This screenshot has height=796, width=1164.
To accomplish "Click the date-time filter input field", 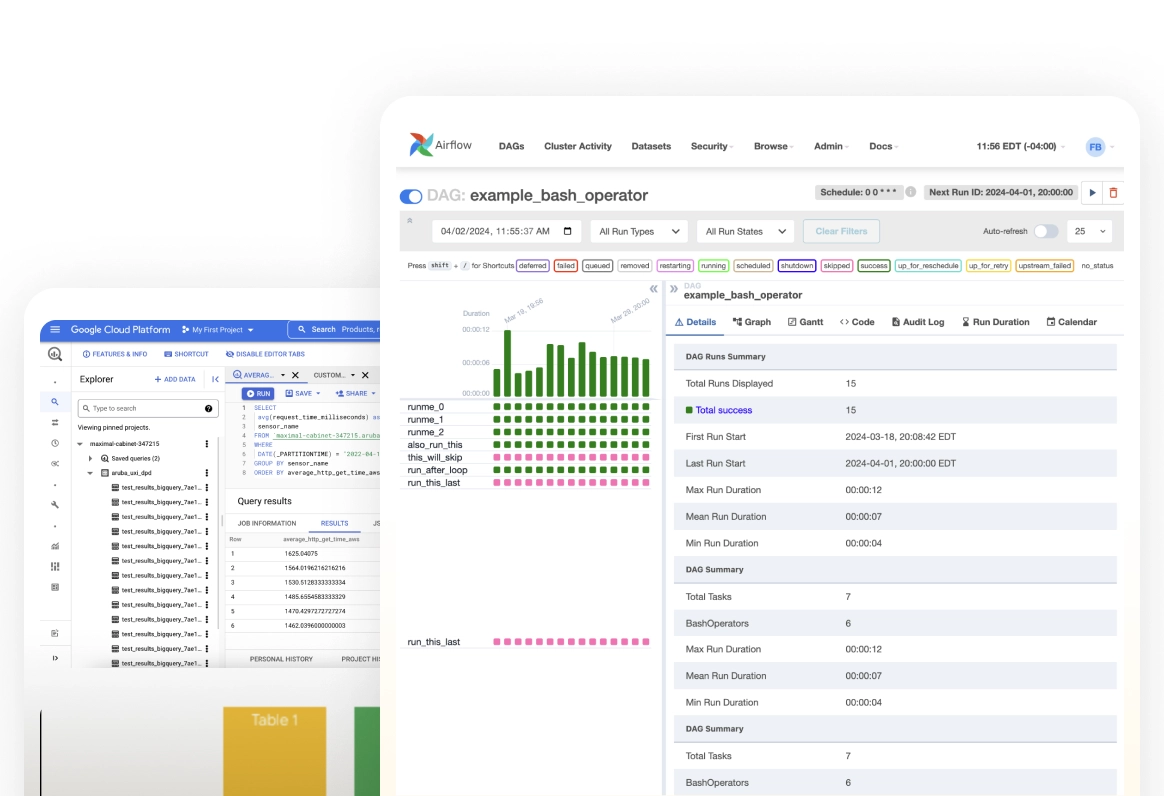I will (x=506, y=232).
